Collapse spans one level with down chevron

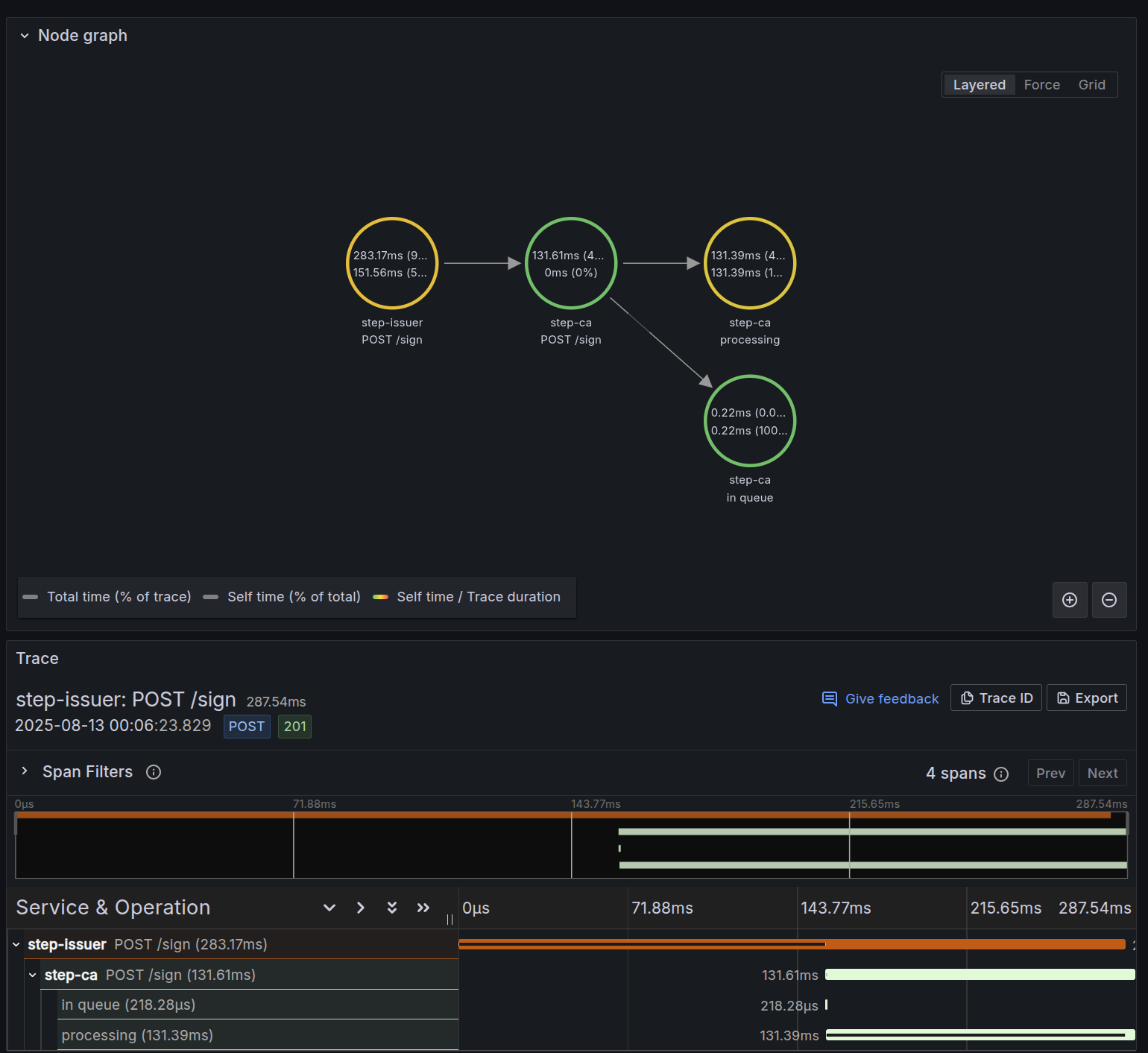pos(329,908)
